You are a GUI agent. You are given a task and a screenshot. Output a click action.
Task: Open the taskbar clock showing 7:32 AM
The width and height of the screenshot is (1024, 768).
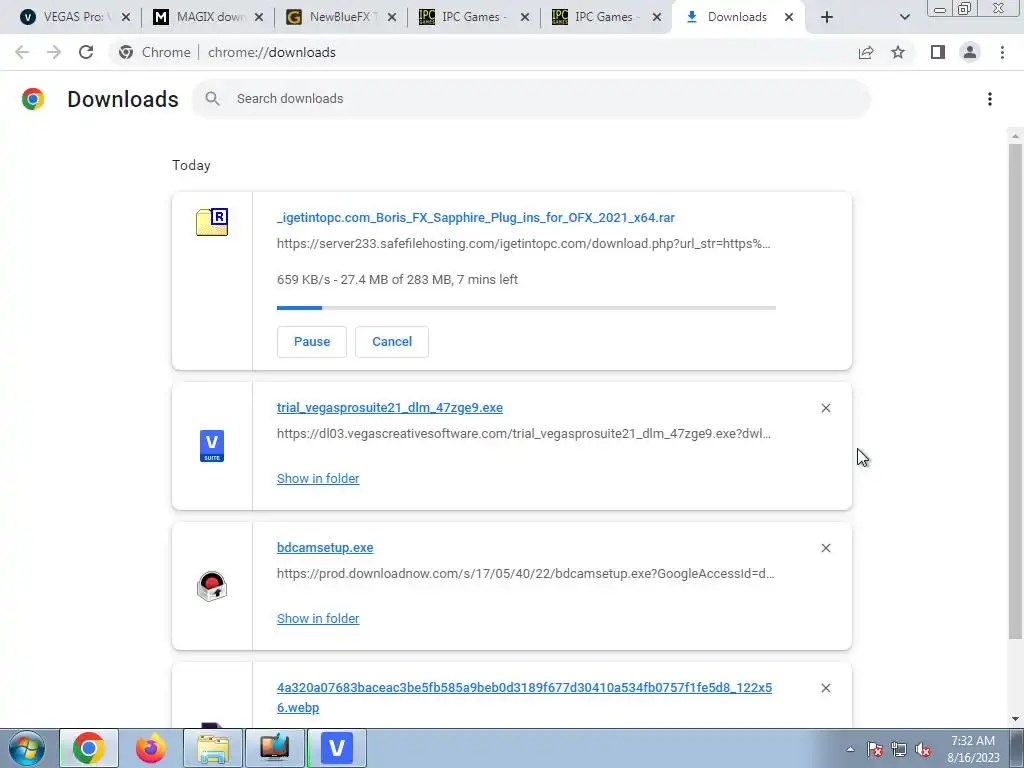point(973,749)
